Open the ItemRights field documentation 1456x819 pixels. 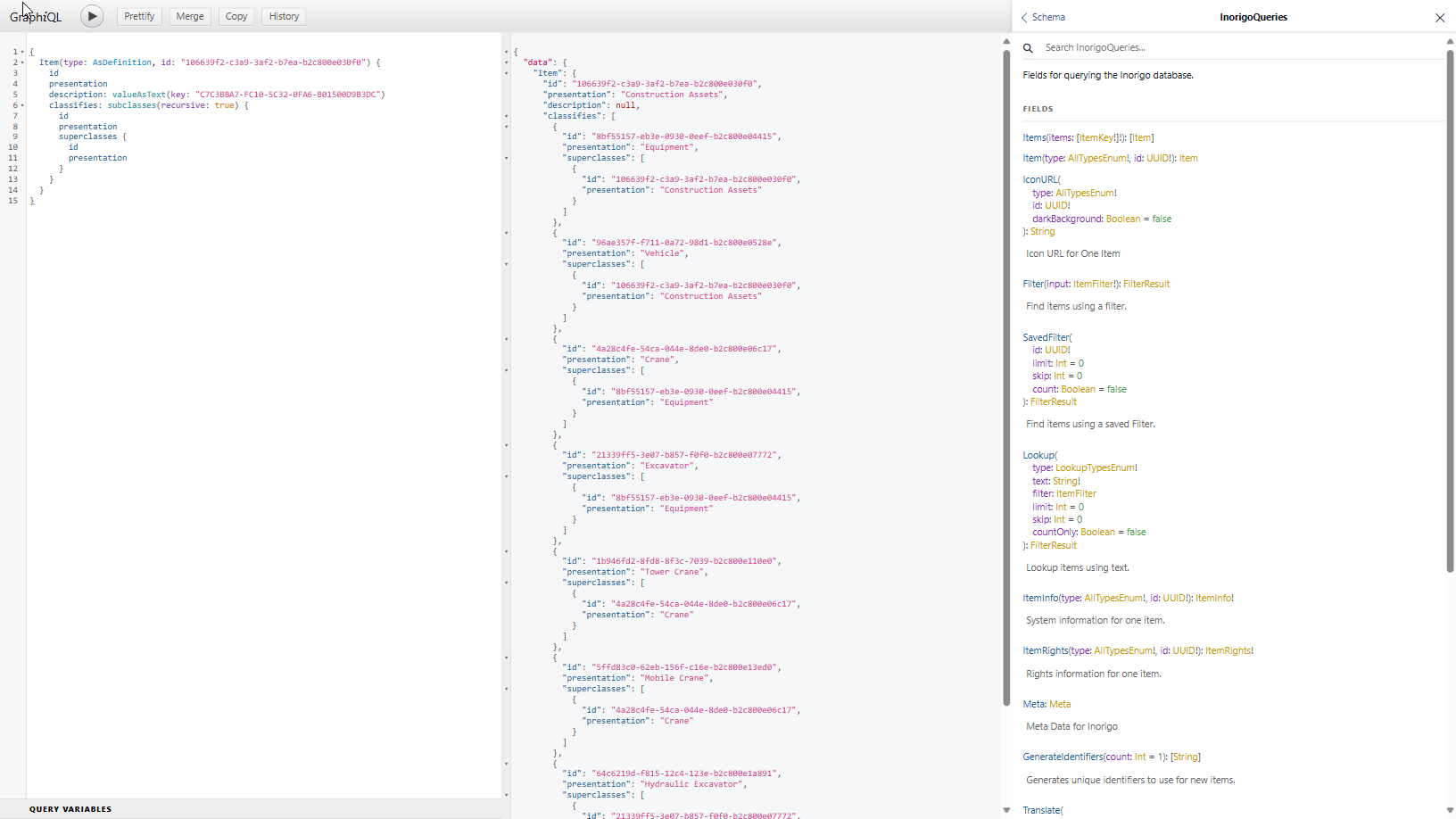(x=1045, y=650)
